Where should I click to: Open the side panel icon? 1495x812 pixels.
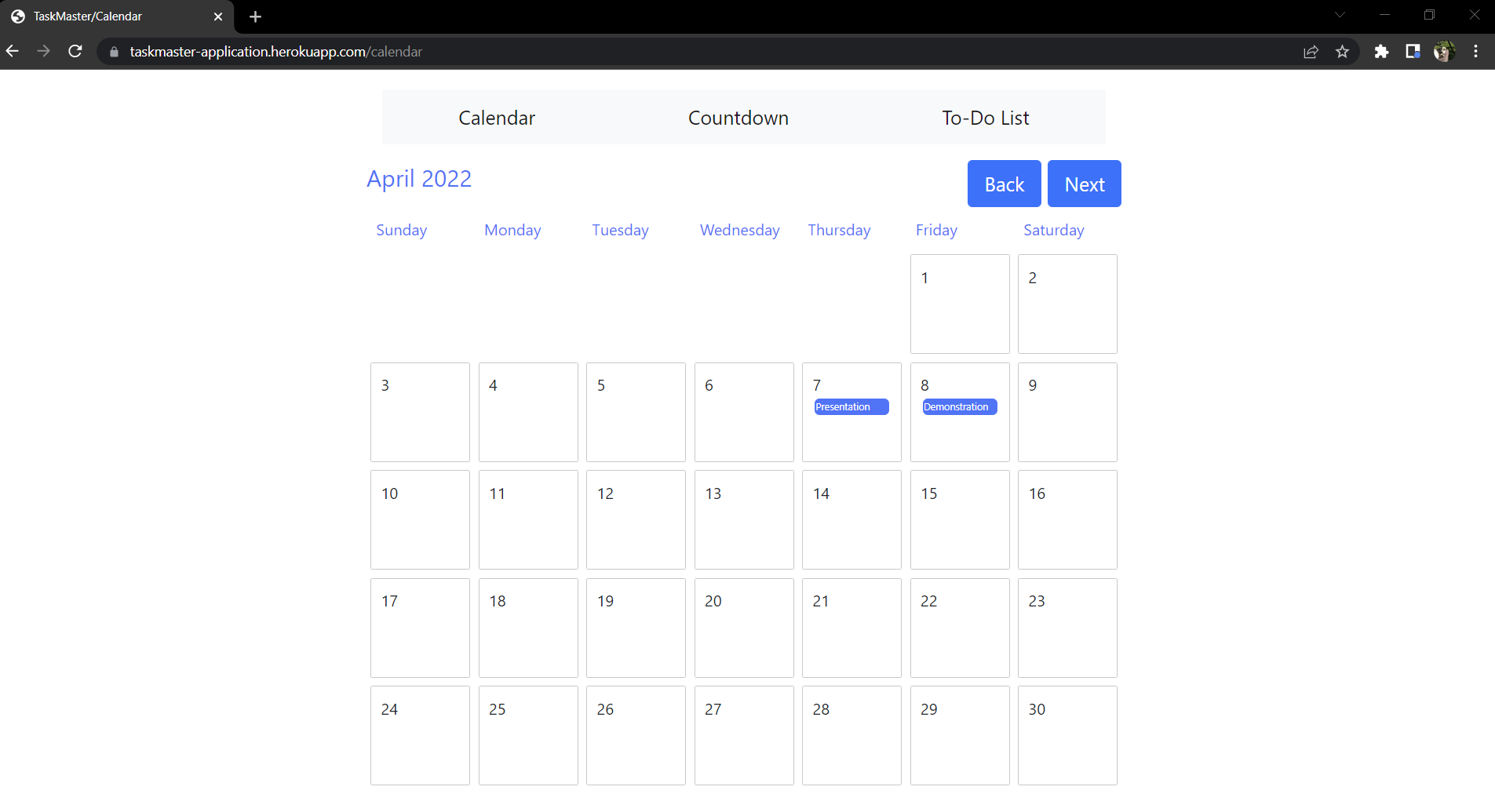pyautogui.click(x=1413, y=52)
